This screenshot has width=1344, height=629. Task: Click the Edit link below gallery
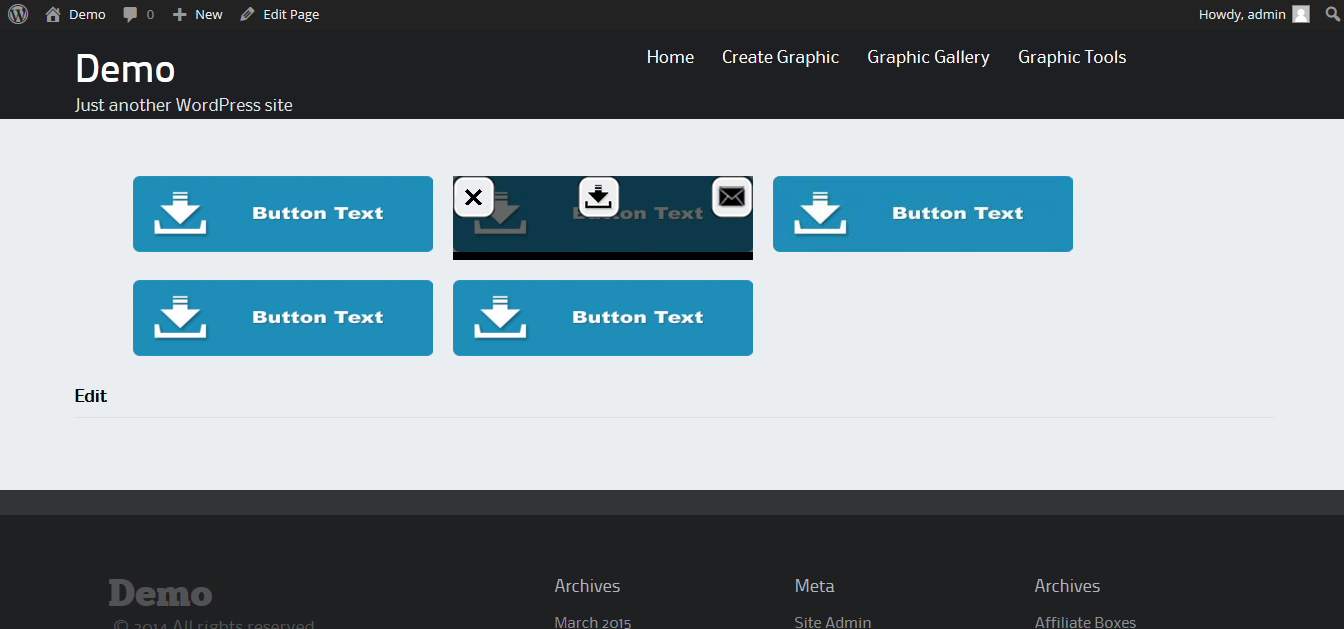click(91, 396)
